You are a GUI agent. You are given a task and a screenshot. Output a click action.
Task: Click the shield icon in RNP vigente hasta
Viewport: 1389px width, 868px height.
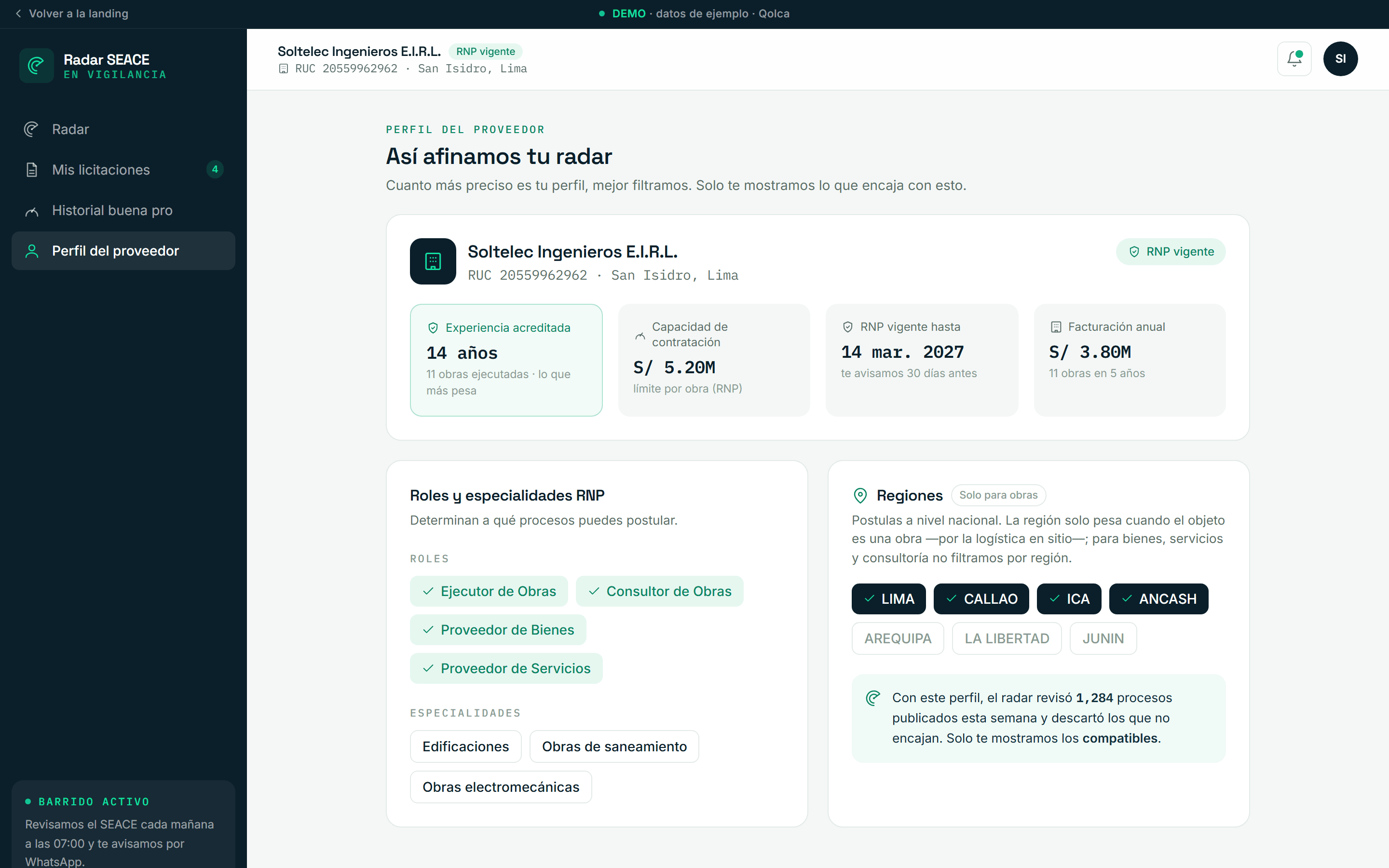pyautogui.click(x=848, y=326)
